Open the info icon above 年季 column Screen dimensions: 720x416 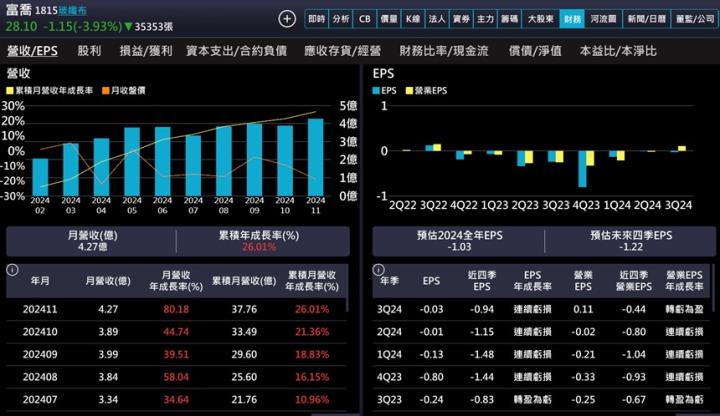(378, 270)
